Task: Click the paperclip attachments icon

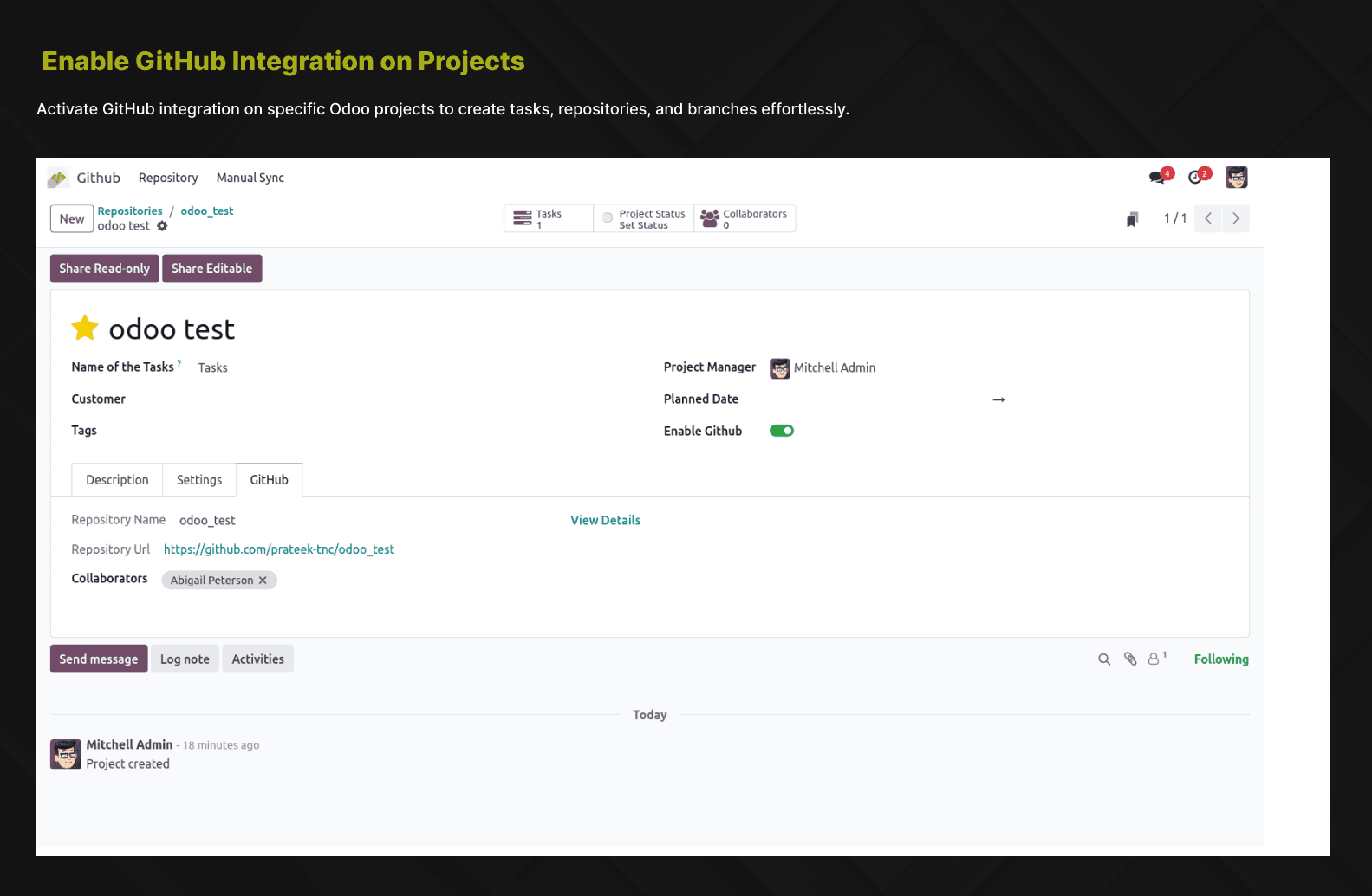Action: coord(1130,659)
